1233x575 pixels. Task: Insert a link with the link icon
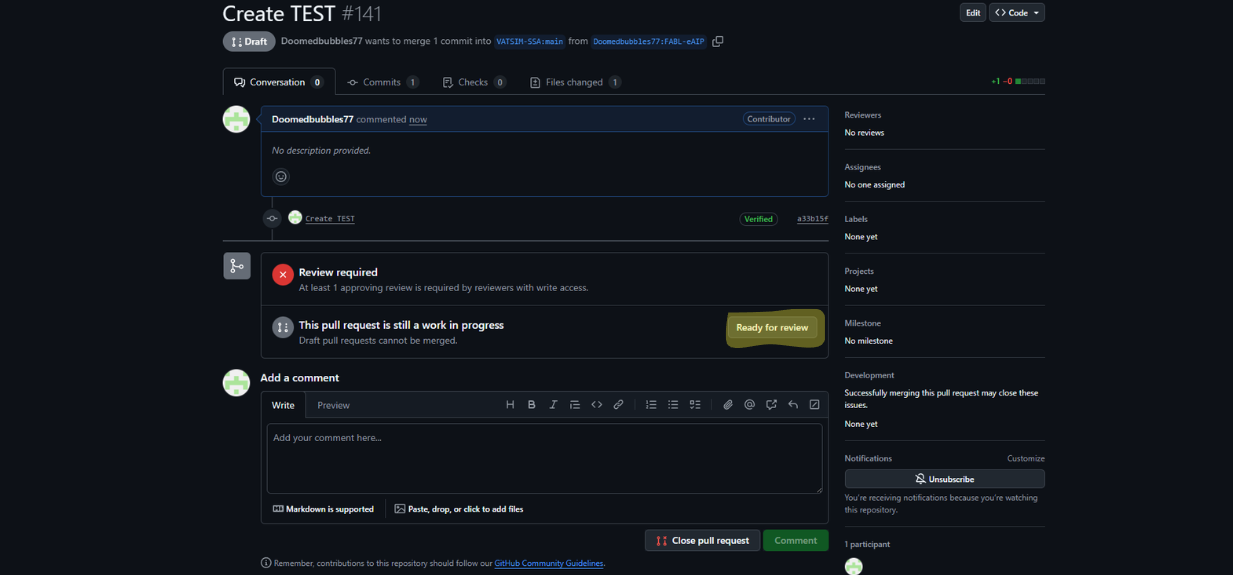coord(618,405)
